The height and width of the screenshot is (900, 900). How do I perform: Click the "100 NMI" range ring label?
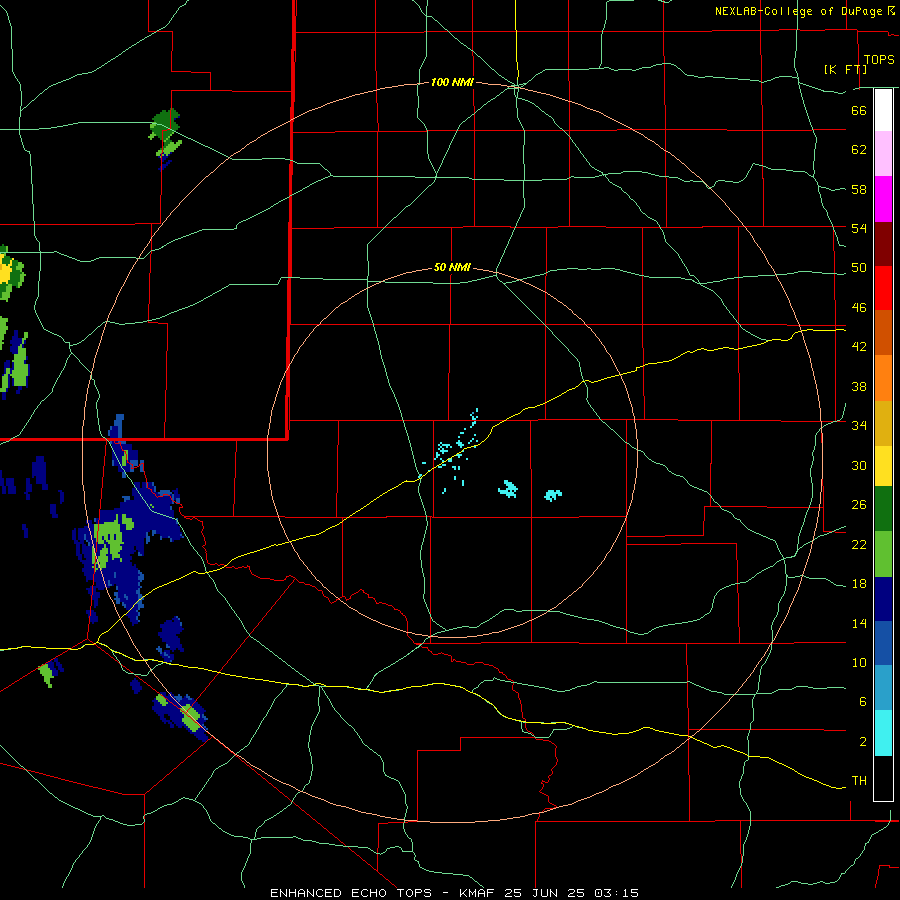(452, 83)
